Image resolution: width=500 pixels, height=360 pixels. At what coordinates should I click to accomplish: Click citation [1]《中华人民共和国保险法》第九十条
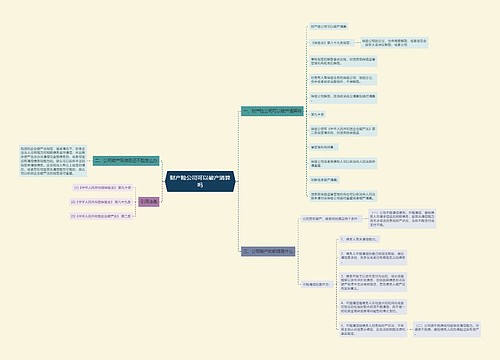click(x=102, y=188)
